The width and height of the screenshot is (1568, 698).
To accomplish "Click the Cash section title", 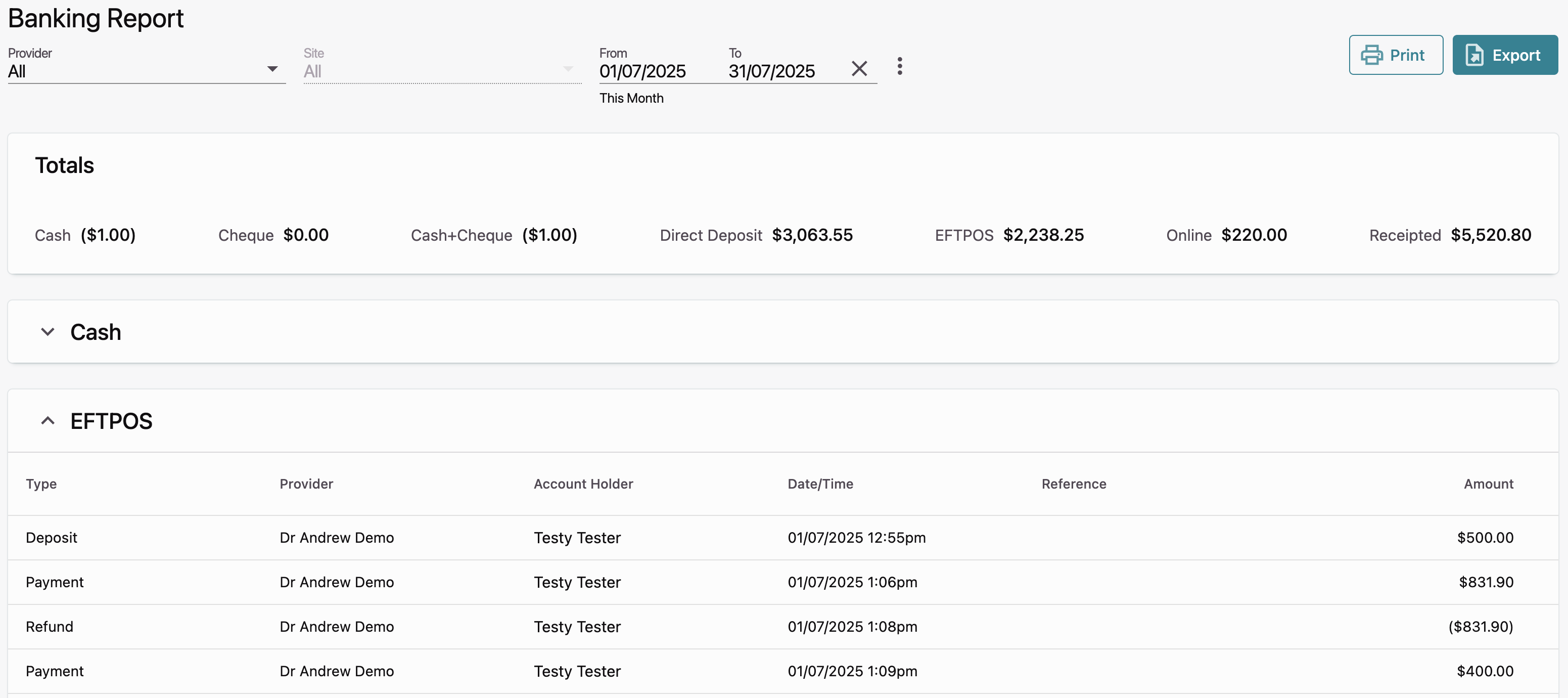I will pos(96,332).
